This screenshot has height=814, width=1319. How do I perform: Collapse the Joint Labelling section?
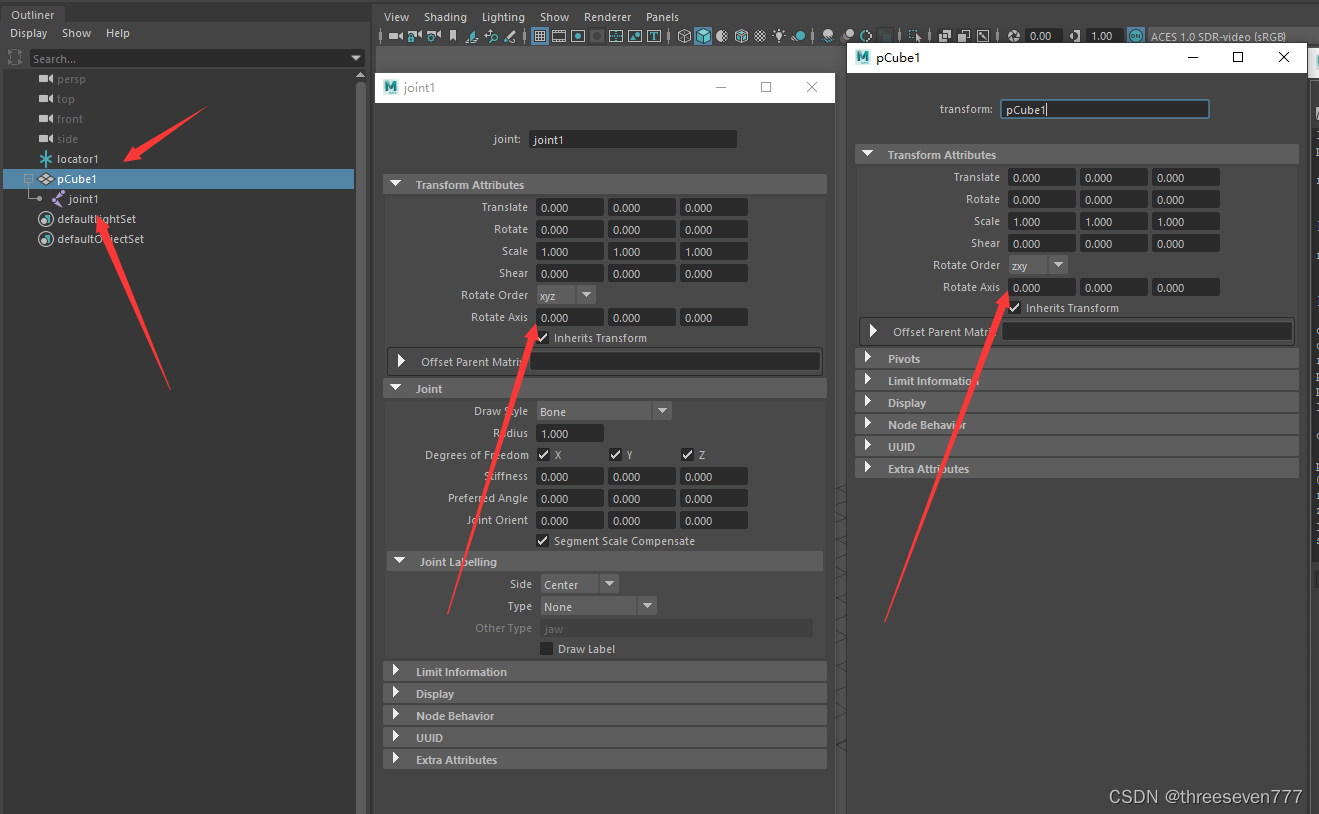pos(400,562)
